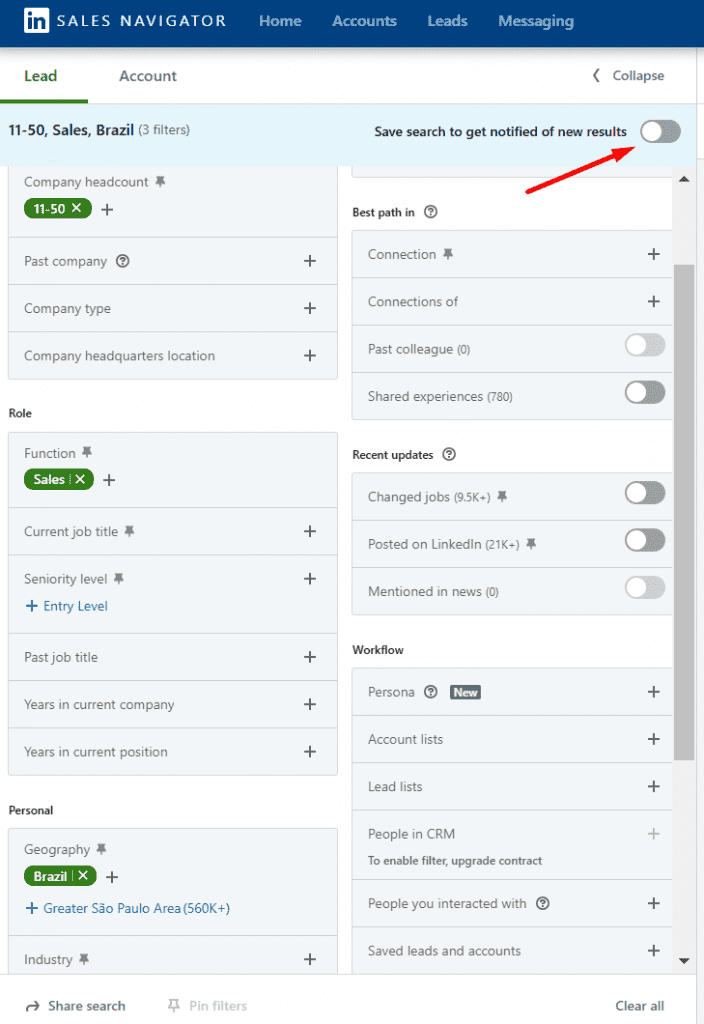This screenshot has height=1024, width=704.
Task: Enable the save search notification toggle
Action: coord(660,131)
